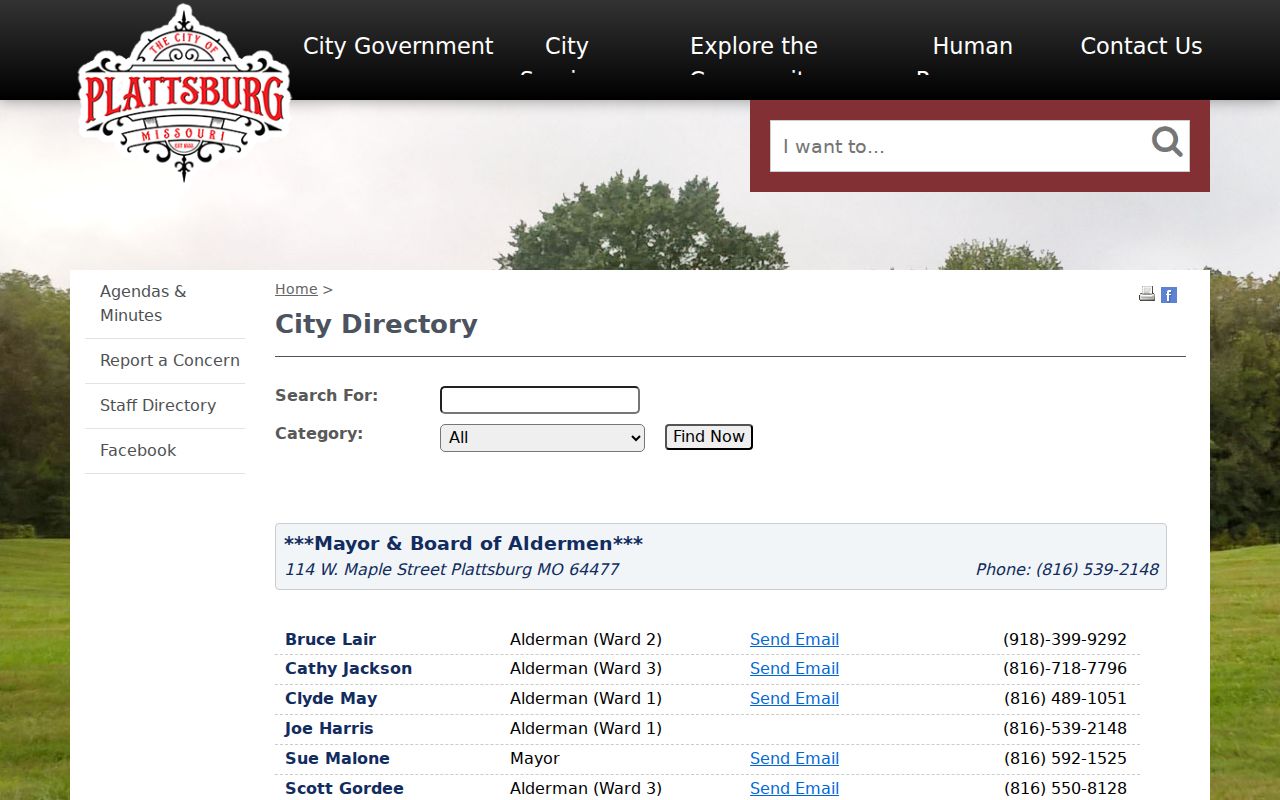Send email to Bruce Lair
Image resolution: width=1280 pixels, height=800 pixels.
coord(794,639)
